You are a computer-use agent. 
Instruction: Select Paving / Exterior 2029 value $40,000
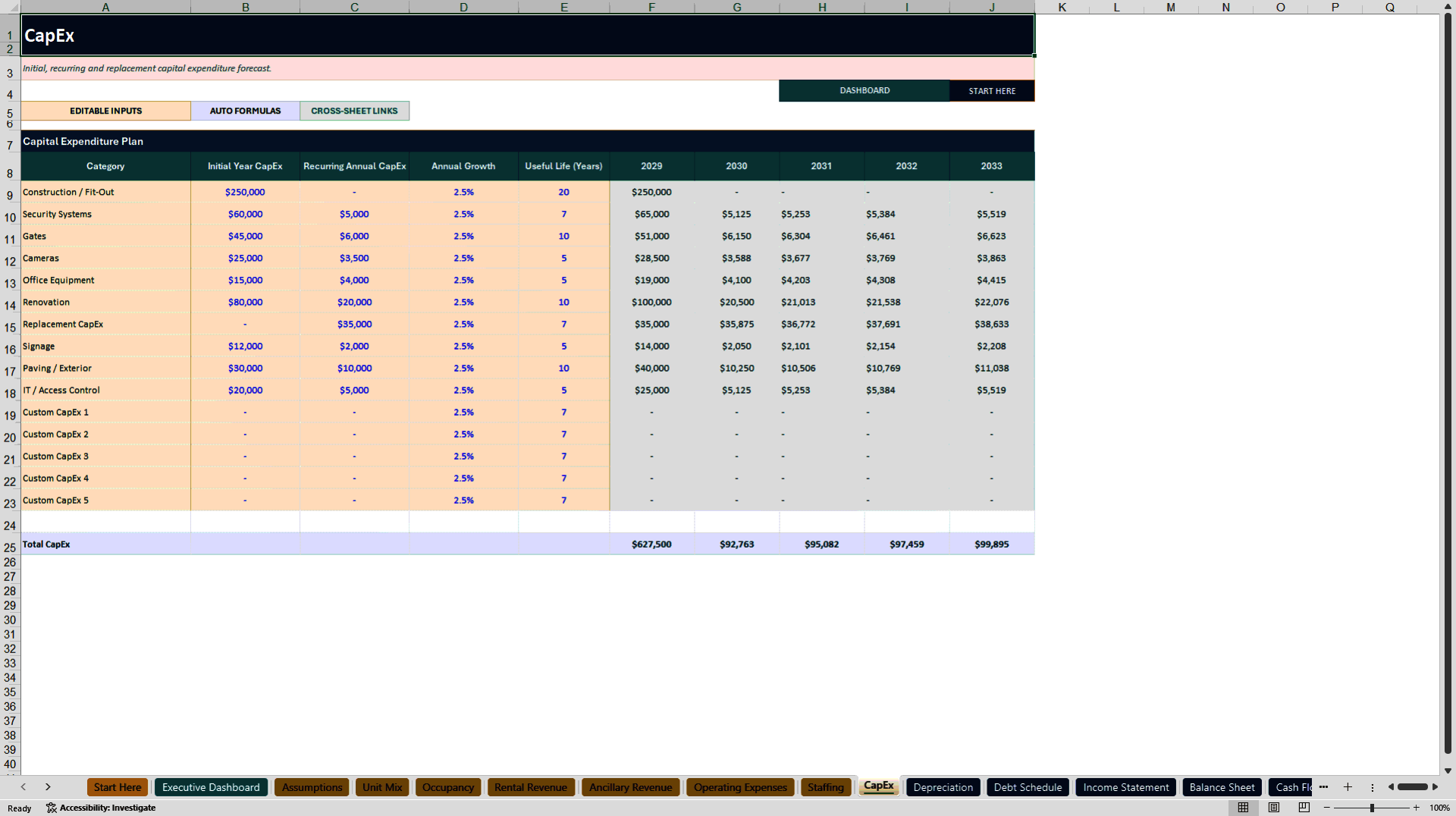[651, 368]
